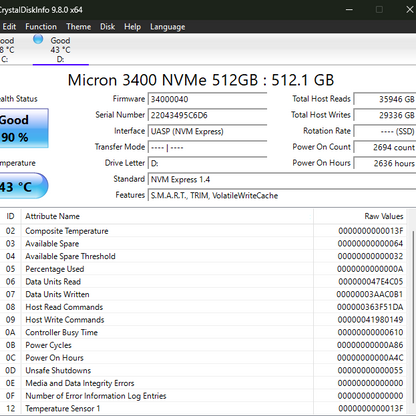Viewport: 416px width, 416px height.
Task: Click the Good 90 % health button
Action: 24,128
